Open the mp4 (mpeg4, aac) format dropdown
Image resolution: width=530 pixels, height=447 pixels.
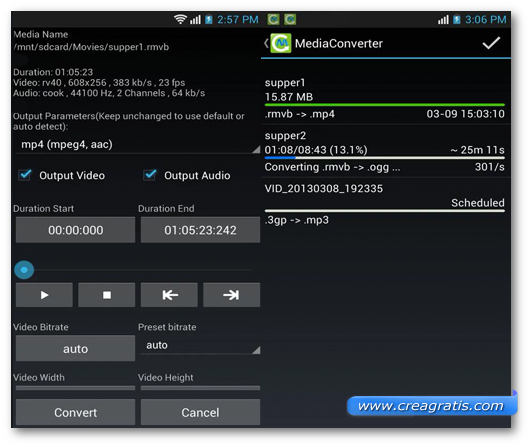tap(138, 145)
